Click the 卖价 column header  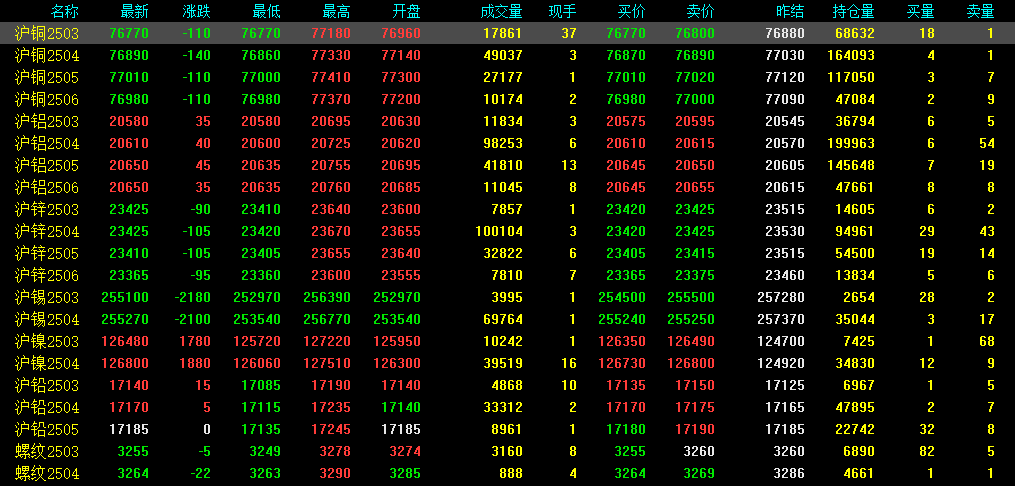(700, 11)
